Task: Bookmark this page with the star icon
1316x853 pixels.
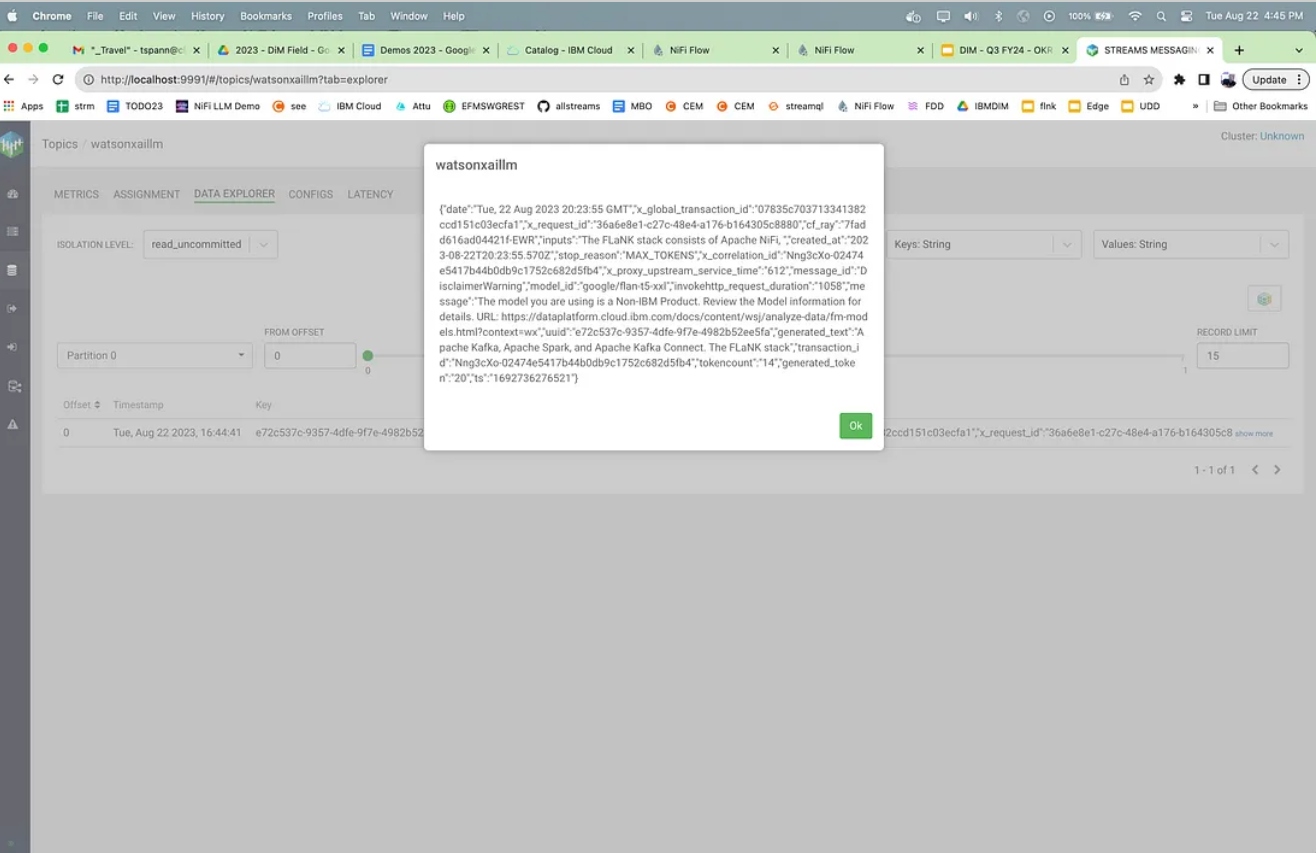Action: click(1149, 80)
